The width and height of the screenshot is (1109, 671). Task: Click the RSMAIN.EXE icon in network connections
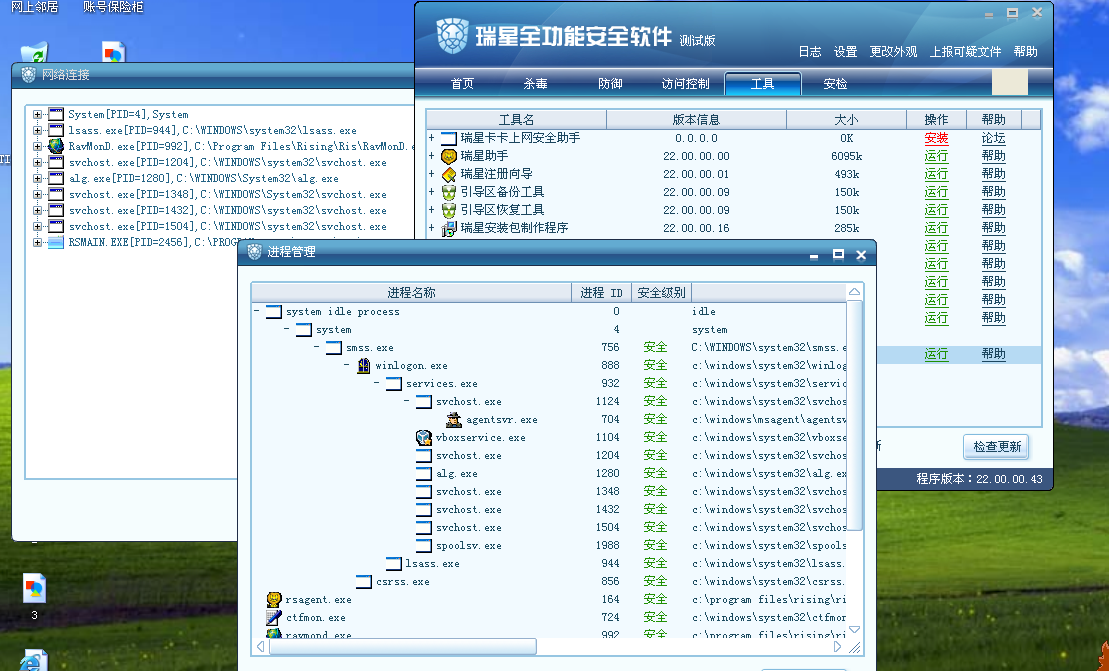point(56,243)
